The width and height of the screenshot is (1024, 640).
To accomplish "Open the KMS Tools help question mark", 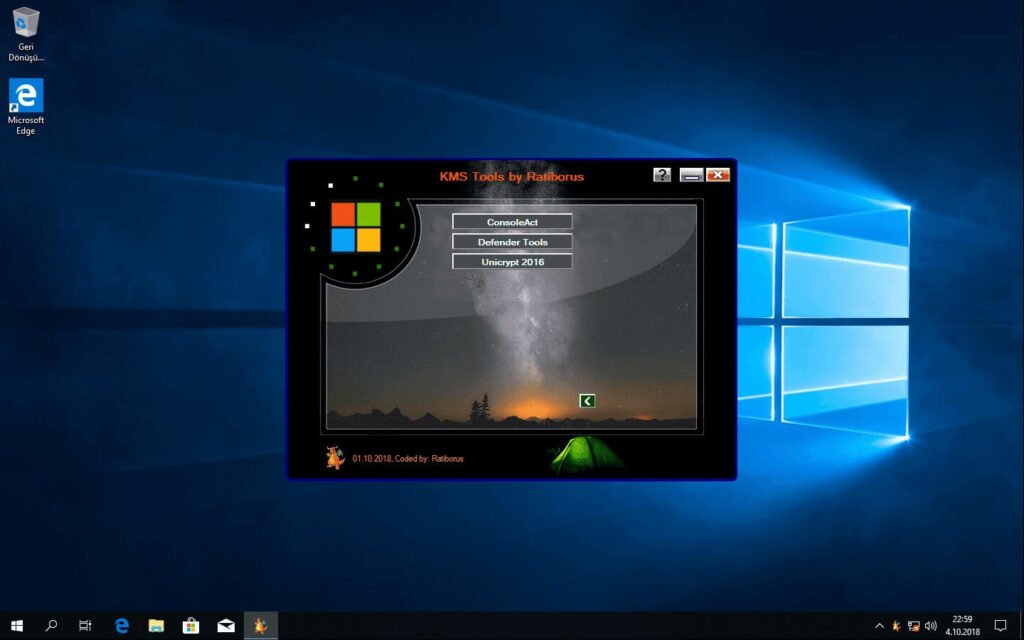I will click(x=662, y=174).
